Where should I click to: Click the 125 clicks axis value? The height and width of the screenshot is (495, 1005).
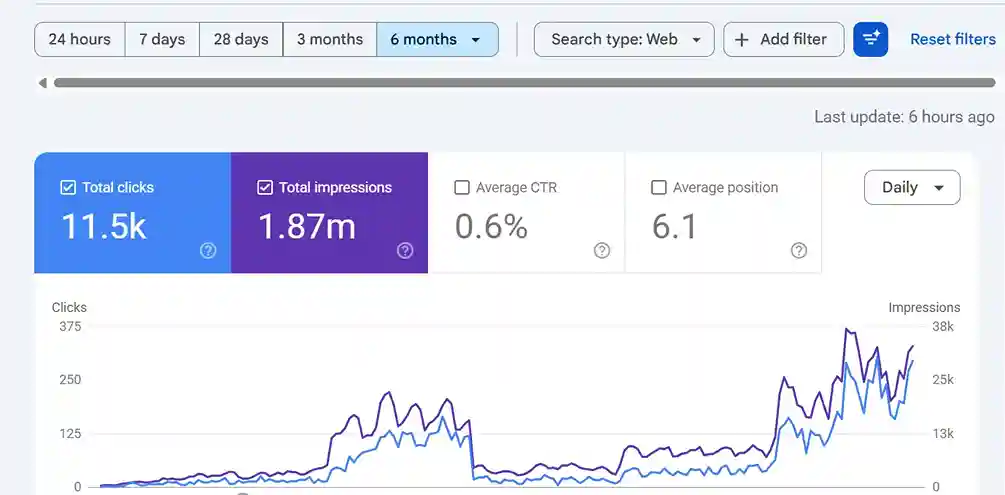[70, 433]
